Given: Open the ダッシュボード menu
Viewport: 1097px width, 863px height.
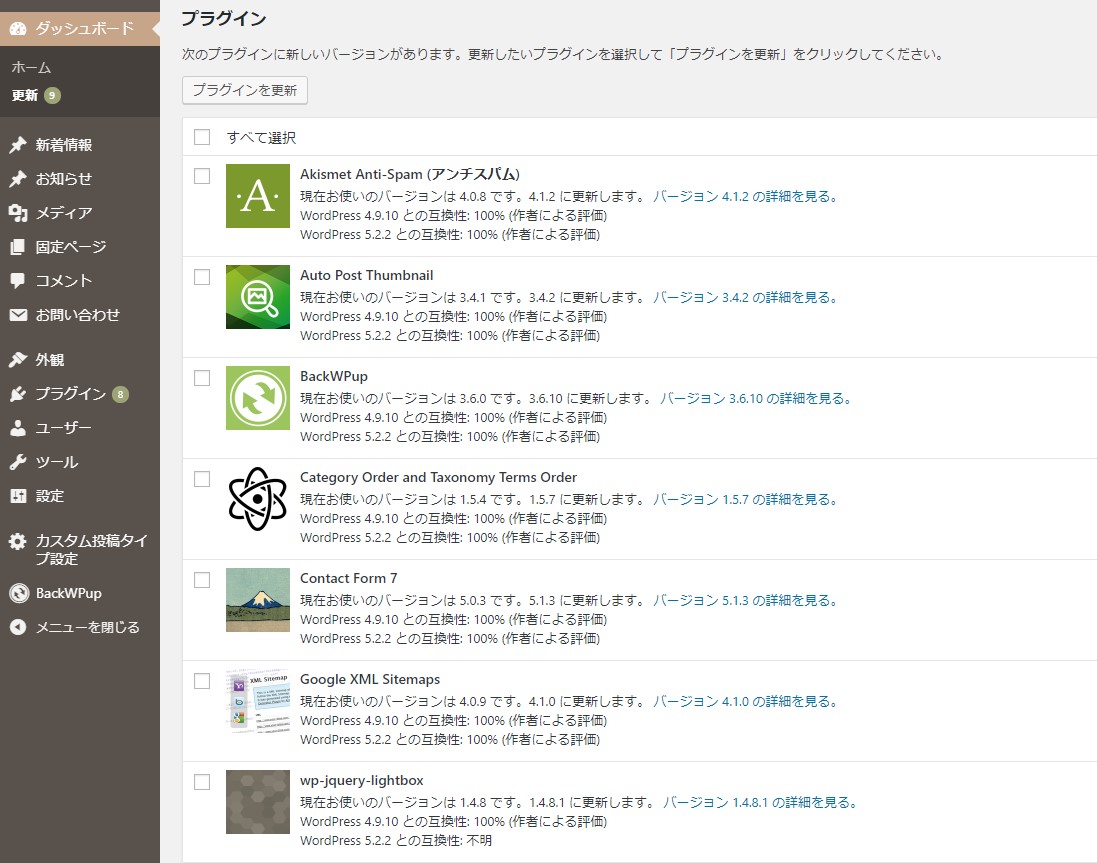Looking at the screenshot, I should pos(80,29).
